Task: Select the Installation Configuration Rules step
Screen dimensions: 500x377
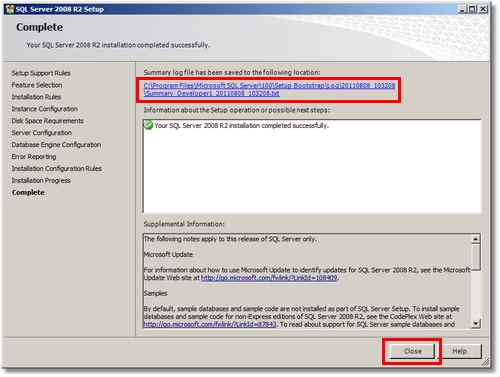Action: click(x=56, y=169)
